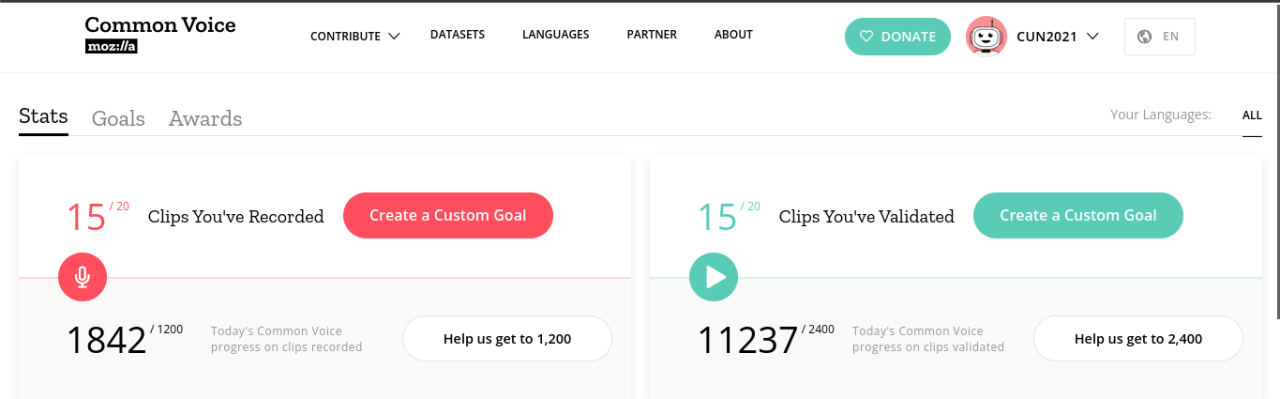1280x399 pixels.
Task: Open the Languages menu item
Action: pos(555,35)
